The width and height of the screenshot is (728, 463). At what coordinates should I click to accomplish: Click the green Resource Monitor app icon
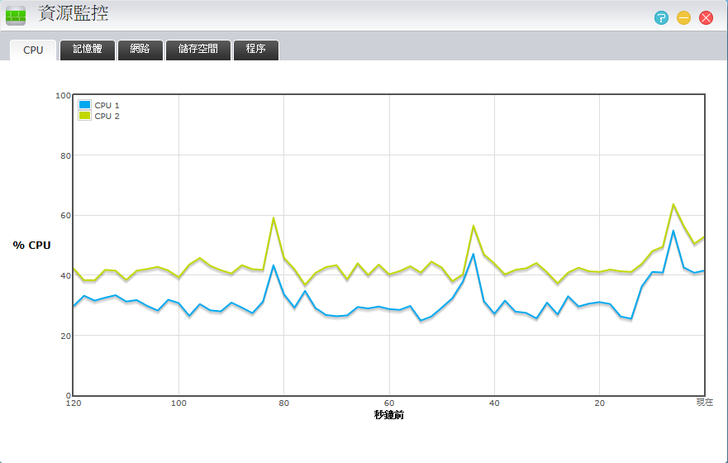pyautogui.click(x=16, y=16)
